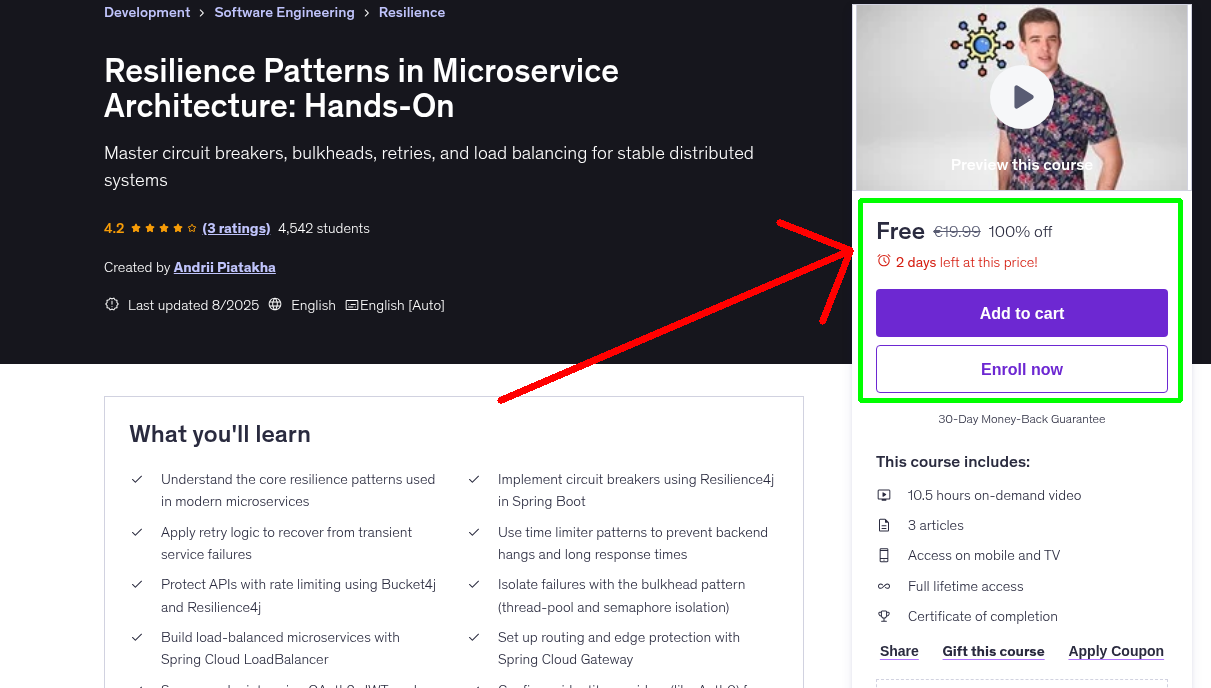Click the globe icon next to English language
The image size is (1211, 688).
coord(275,305)
